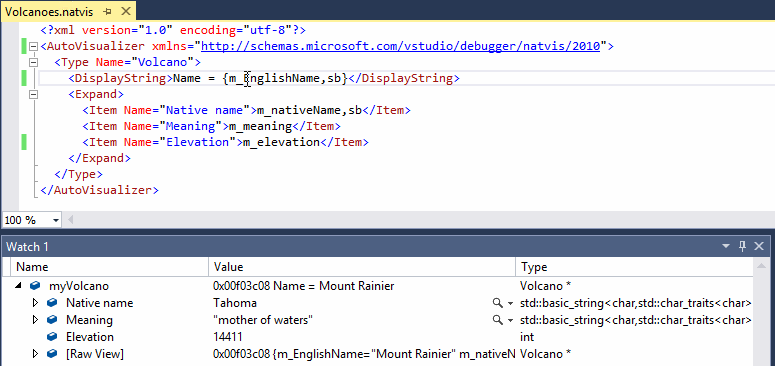The width and height of the screenshot is (775, 366).
Task: Pin the Watch 1 window
Action: coord(742,246)
